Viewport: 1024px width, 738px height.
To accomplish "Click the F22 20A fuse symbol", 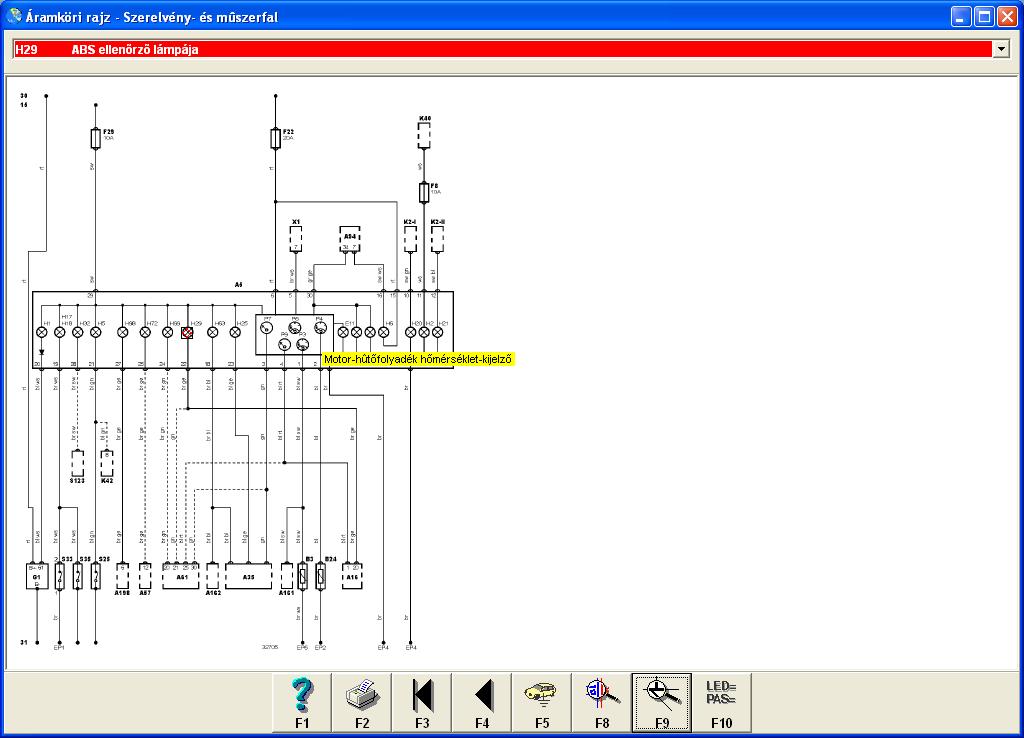I will 276,138.
